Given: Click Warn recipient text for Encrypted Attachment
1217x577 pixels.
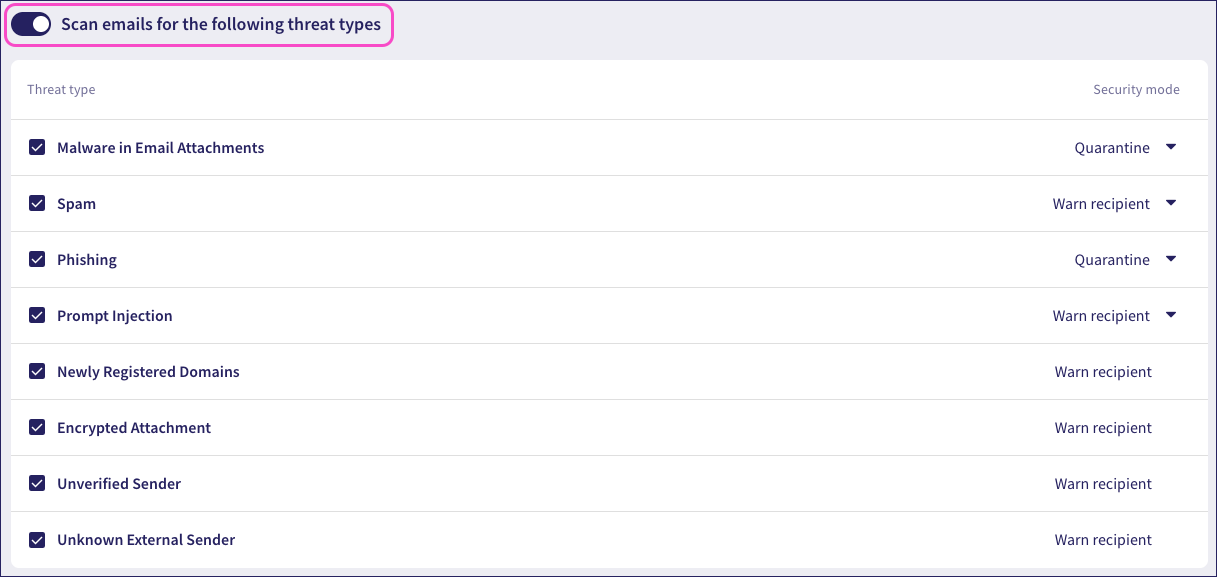Looking at the screenshot, I should click(1103, 428).
